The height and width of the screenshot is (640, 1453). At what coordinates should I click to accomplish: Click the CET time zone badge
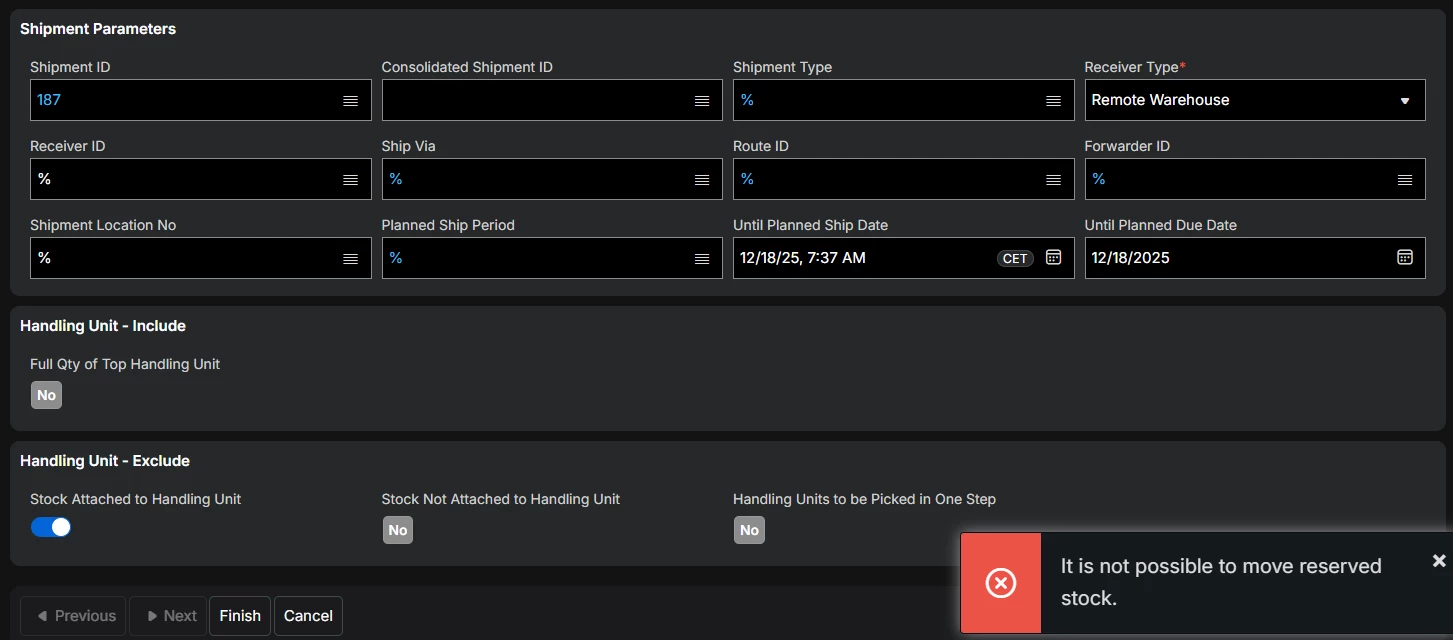[1015, 258]
